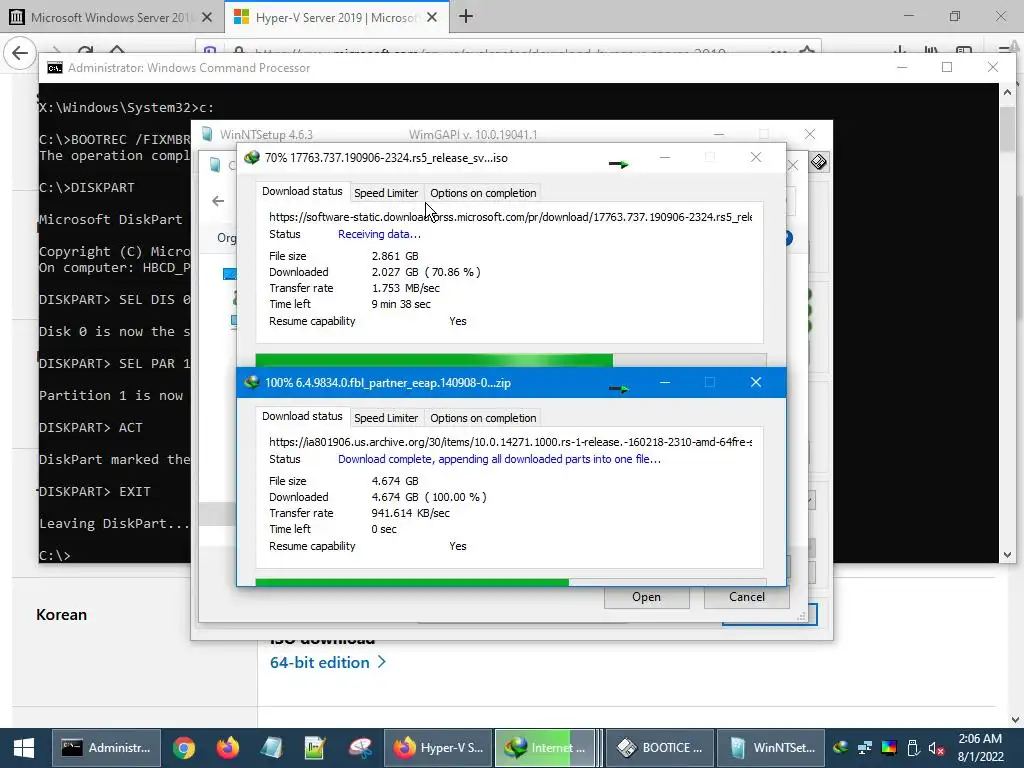Screen dimensions: 1024x768
Task: Open the 64-bit edition link
Action: click(328, 662)
